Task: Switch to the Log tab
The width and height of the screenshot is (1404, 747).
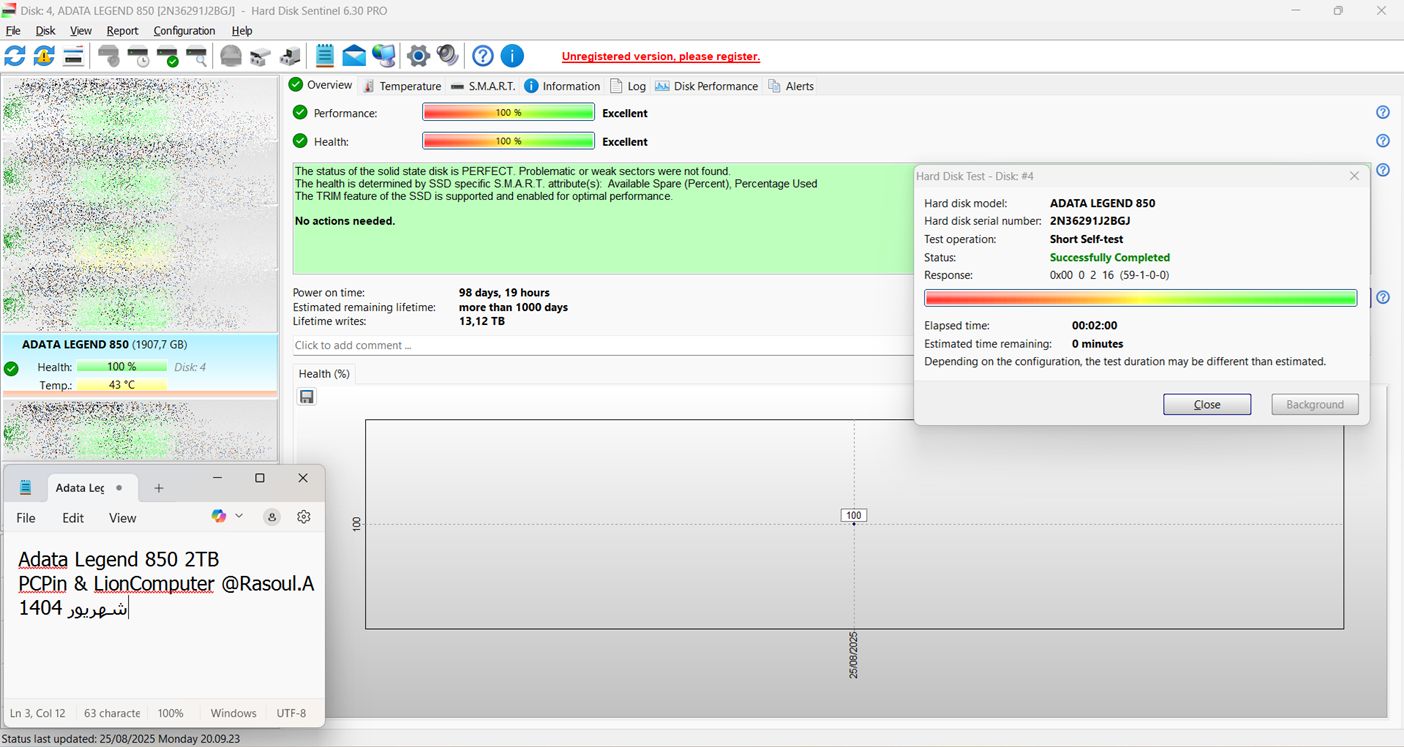Action: (628, 86)
